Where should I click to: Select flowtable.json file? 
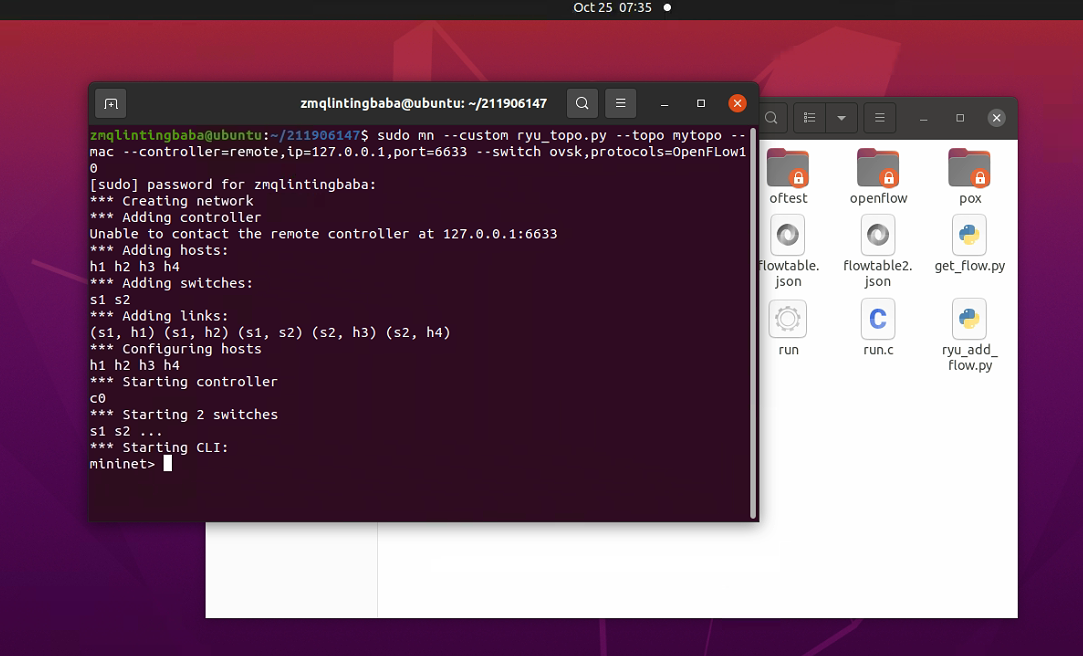click(x=788, y=251)
